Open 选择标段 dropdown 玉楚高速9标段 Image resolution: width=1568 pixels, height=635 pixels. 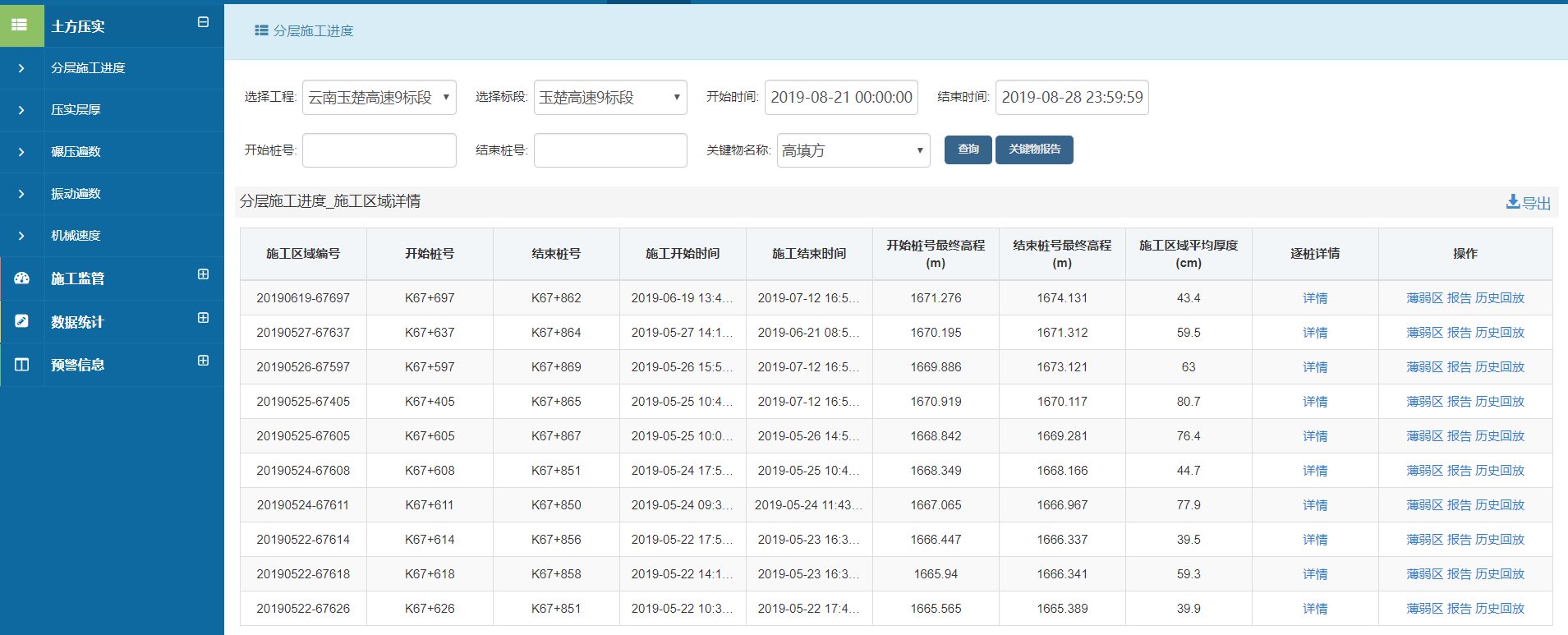tap(610, 97)
